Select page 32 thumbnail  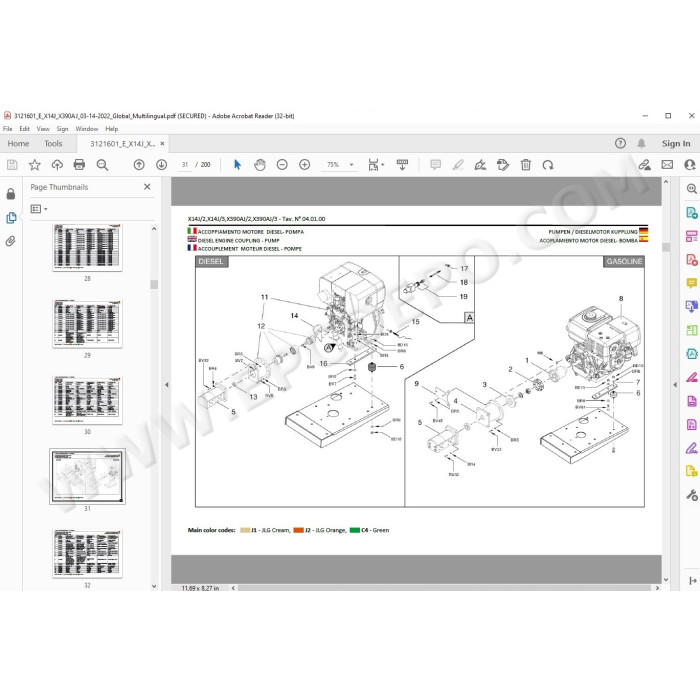click(x=87, y=554)
